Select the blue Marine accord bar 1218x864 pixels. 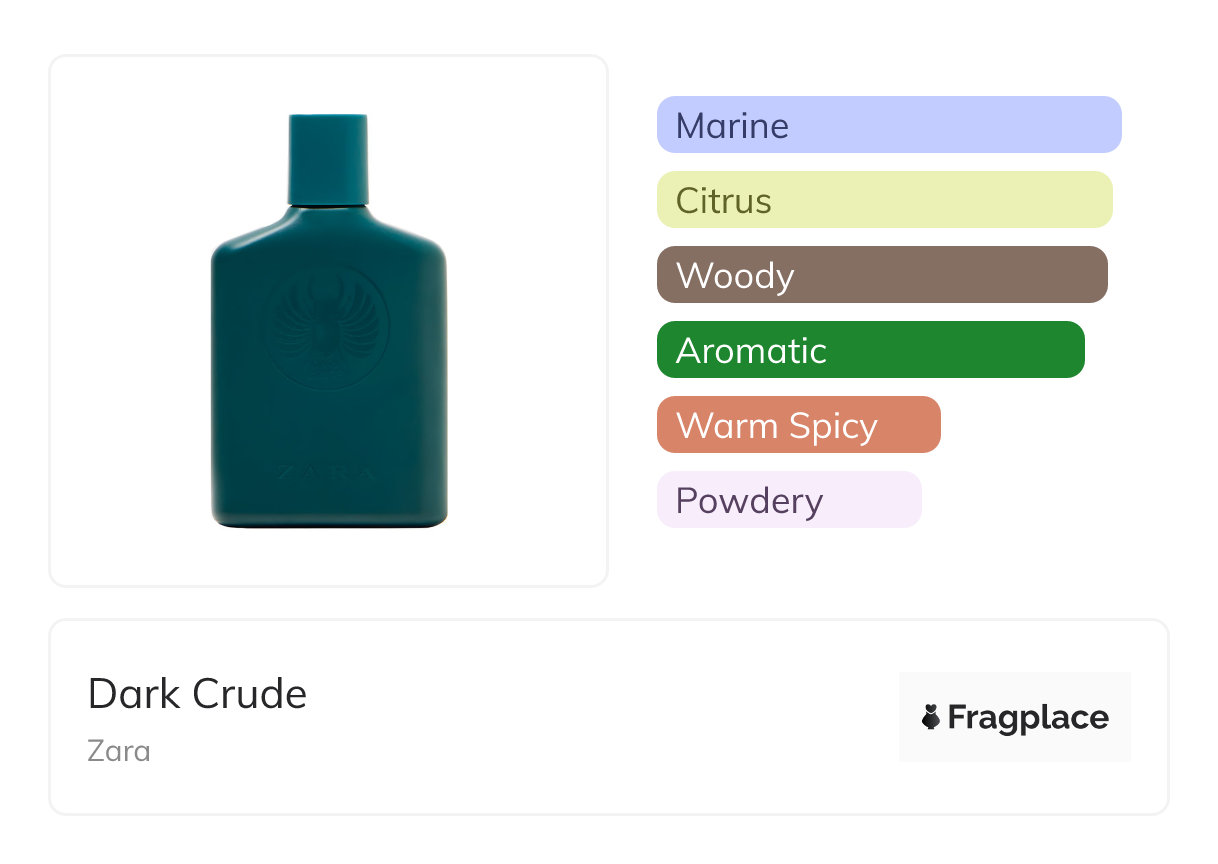[888, 125]
